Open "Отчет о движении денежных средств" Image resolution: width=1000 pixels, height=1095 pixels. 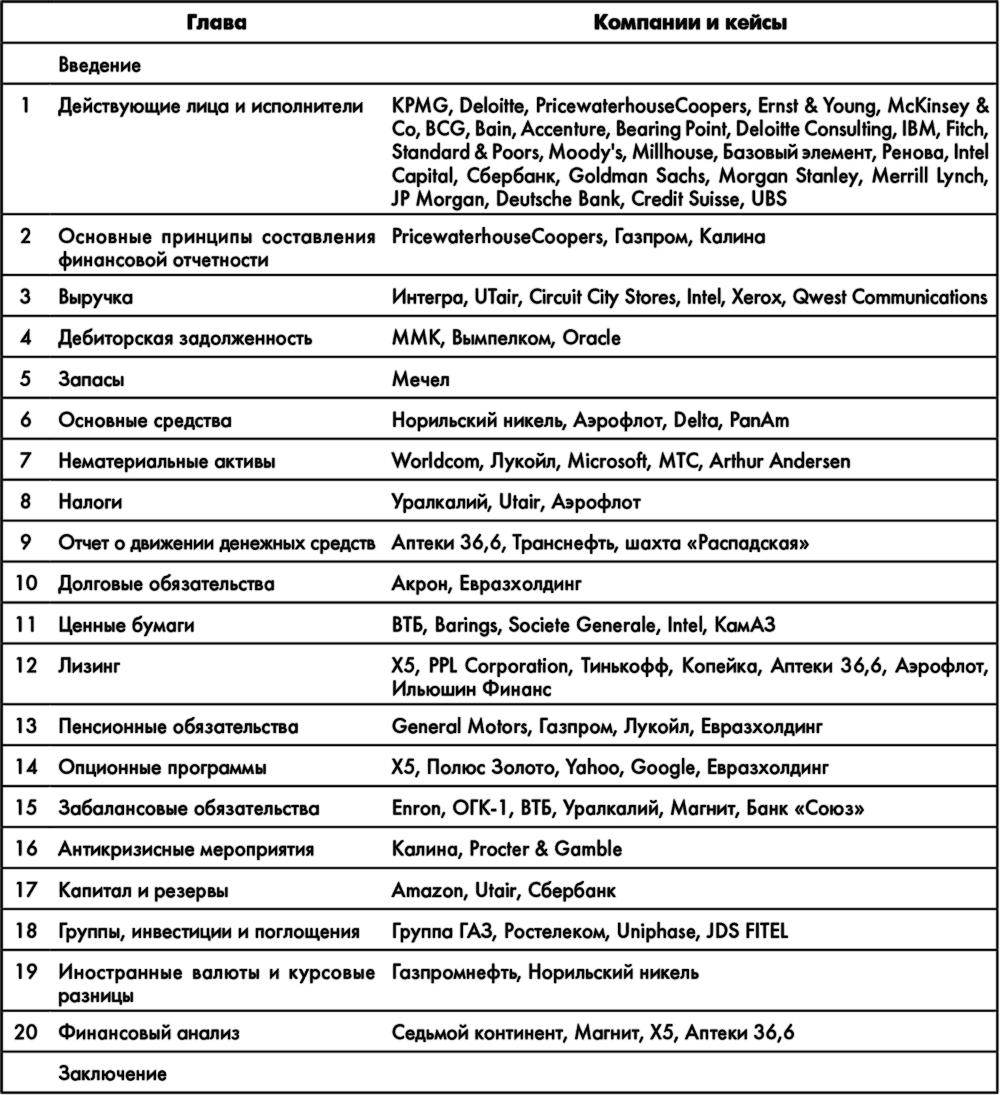tap(217, 544)
